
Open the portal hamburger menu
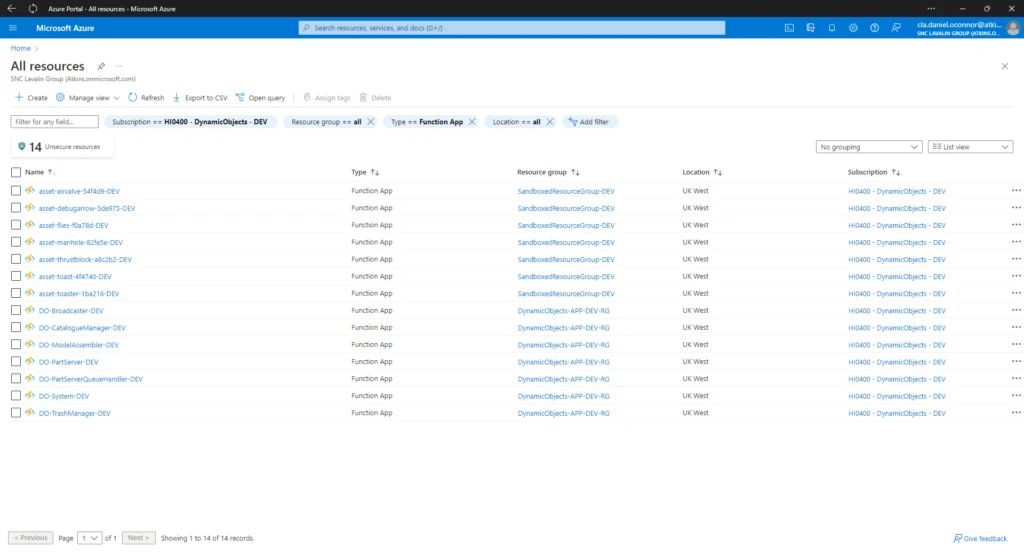tap(13, 28)
